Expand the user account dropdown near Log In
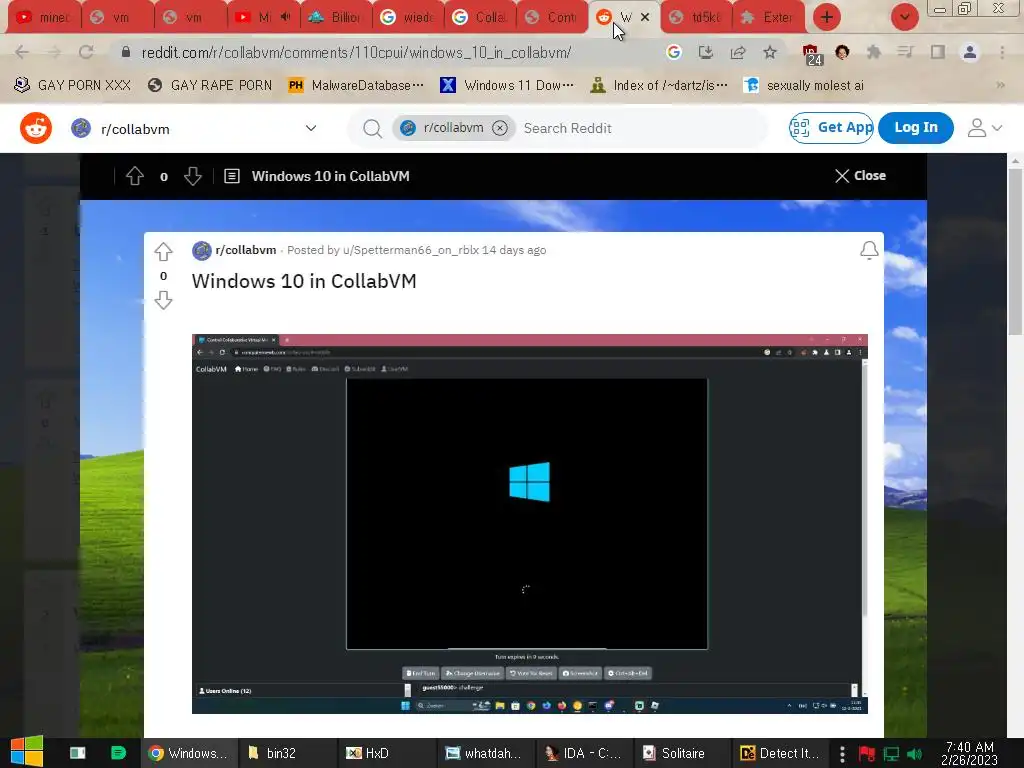1024x768 pixels. coord(985,128)
